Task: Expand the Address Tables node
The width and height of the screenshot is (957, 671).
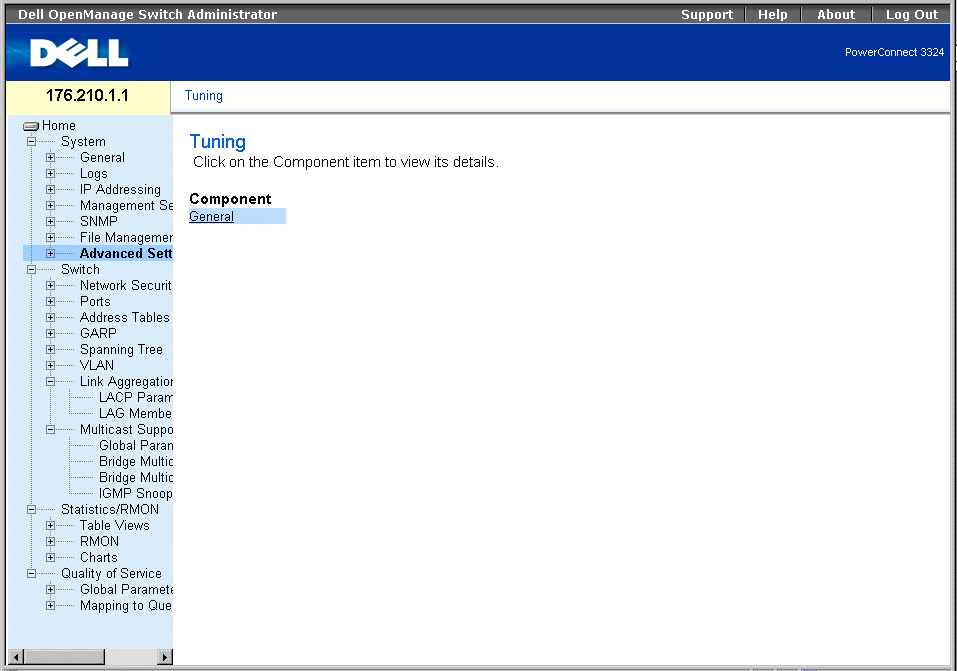Action: click(x=51, y=317)
